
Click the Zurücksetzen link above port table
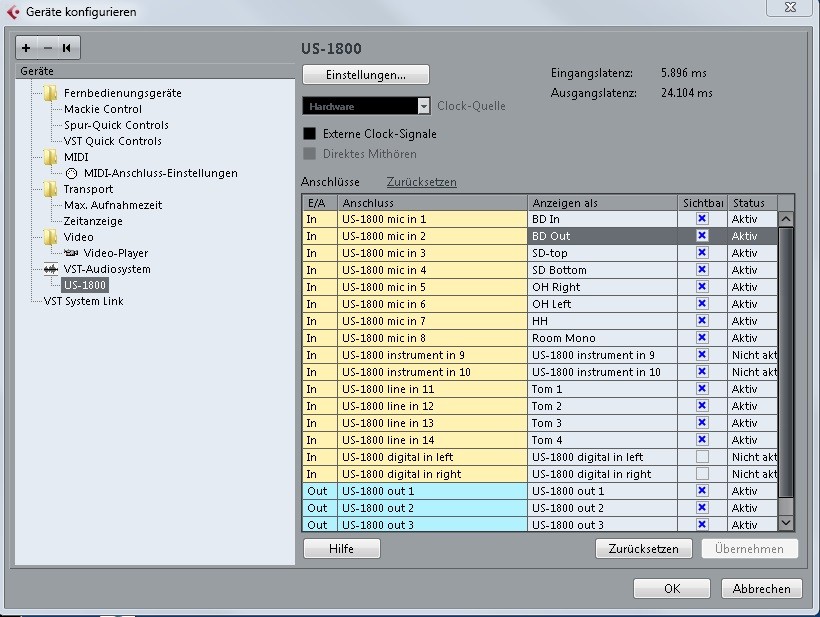422,182
